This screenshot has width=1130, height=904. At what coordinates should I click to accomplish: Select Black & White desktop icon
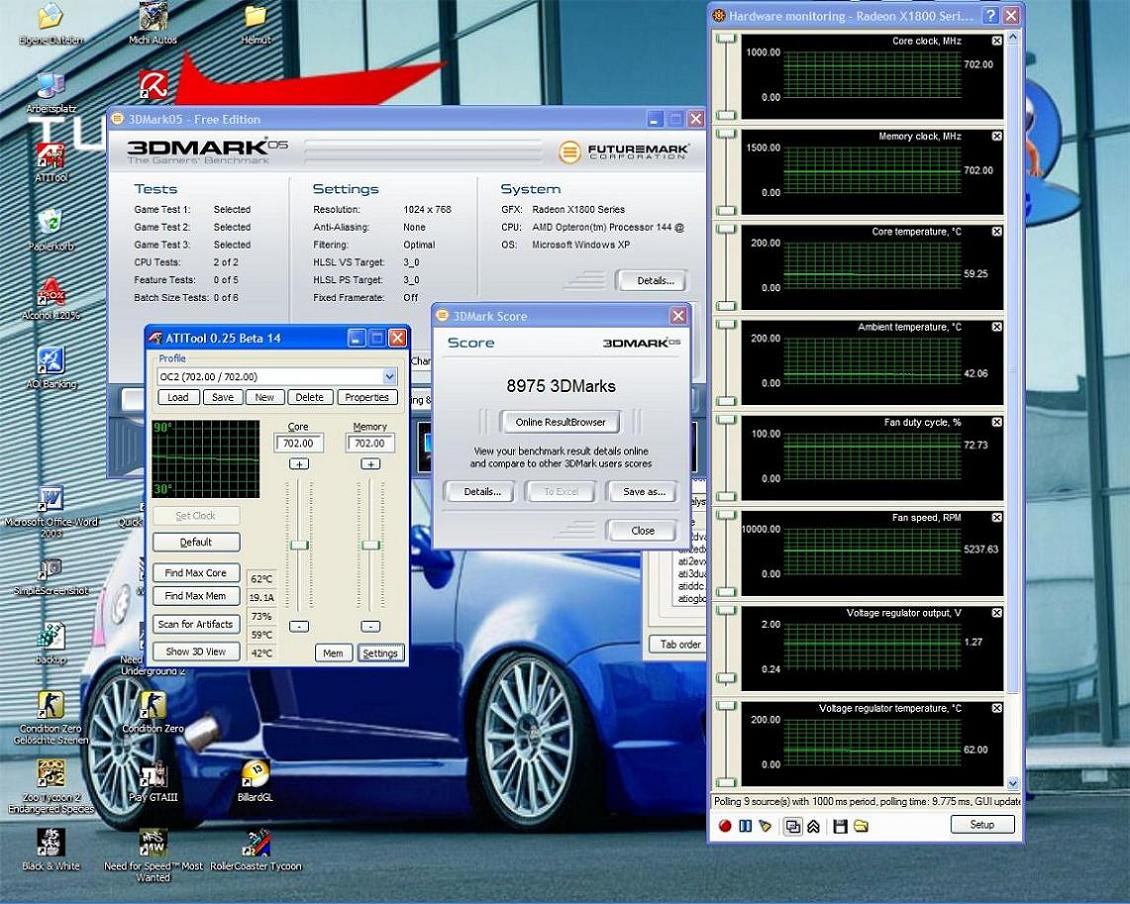[x=50, y=849]
